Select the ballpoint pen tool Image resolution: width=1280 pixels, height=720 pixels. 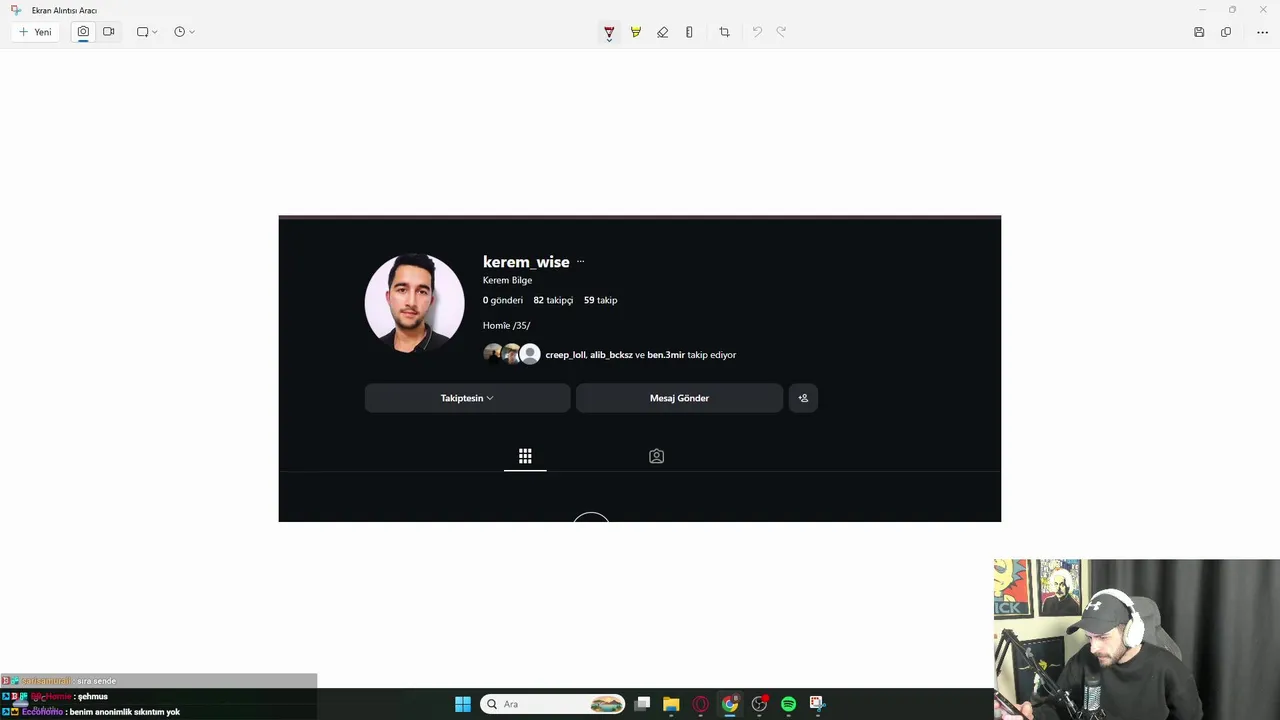pyautogui.click(x=609, y=32)
